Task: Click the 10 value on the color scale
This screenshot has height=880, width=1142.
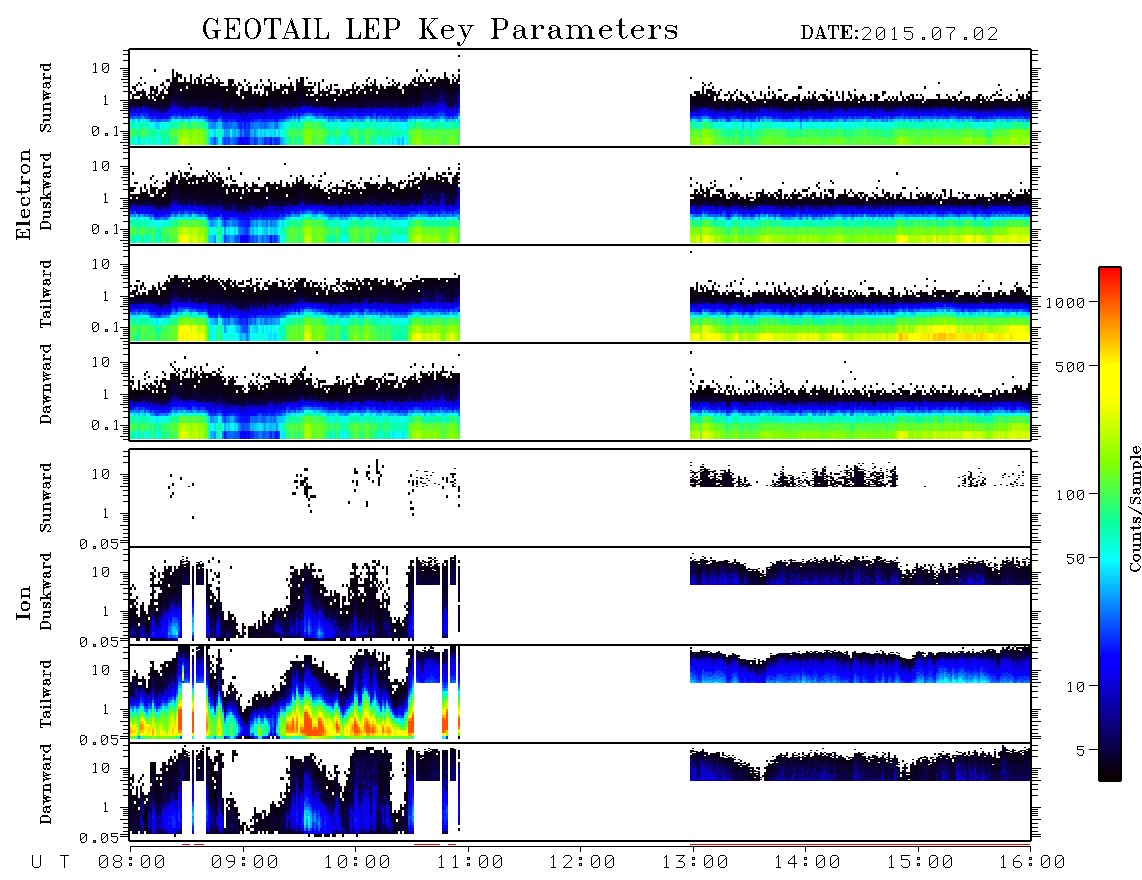Action: (x=1075, y=687)
